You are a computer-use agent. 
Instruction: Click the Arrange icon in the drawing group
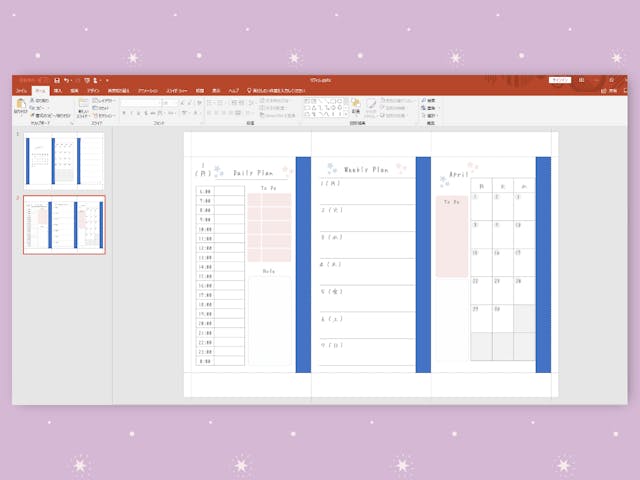(354, 106)
